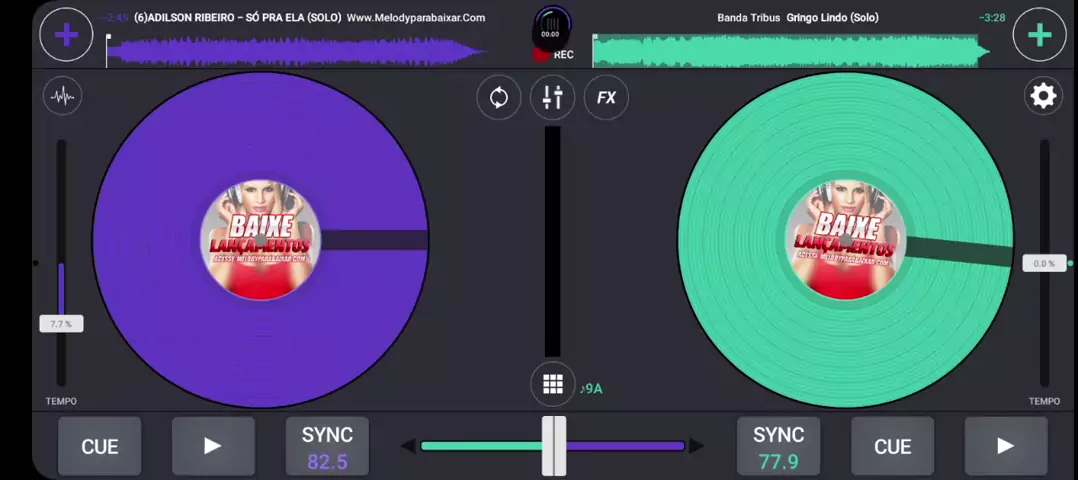Open the mixer equalizer sliders
The height and width of the screenshot is (480, 1078).
coord(552,97)
